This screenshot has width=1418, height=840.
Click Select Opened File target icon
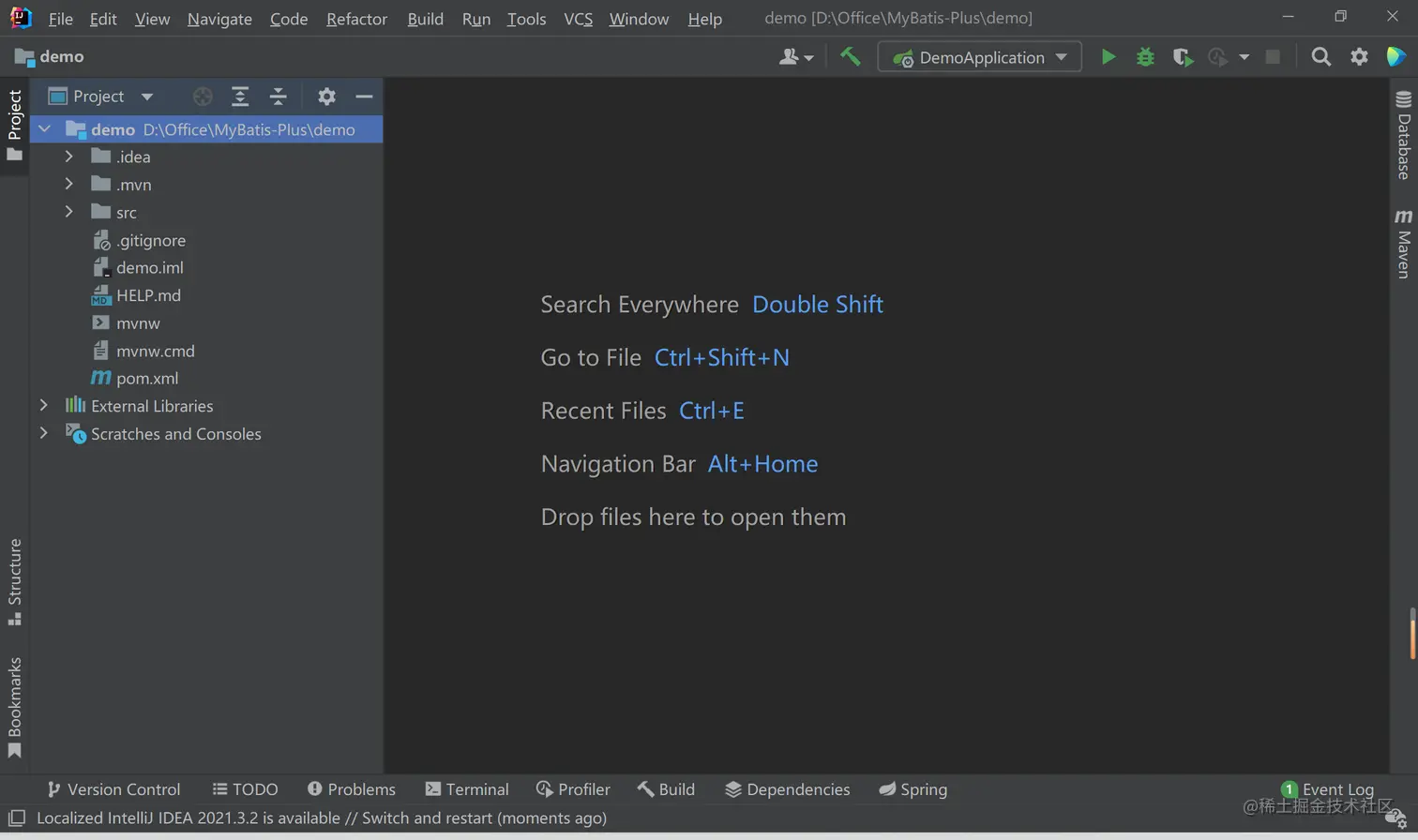(203, 96)
